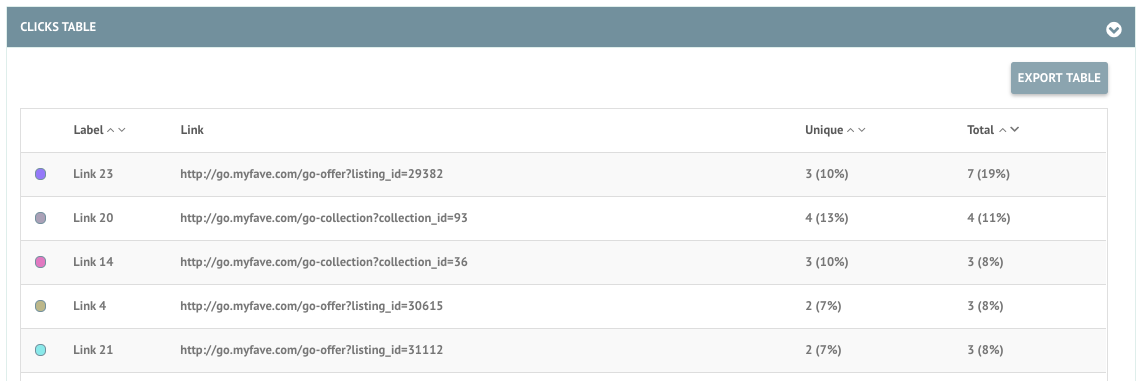Select the gray Link 20 color swatch
Image resolution: width=1141 pixels, height=381 pixels.
pyautogui.click(x=41, y=218)
